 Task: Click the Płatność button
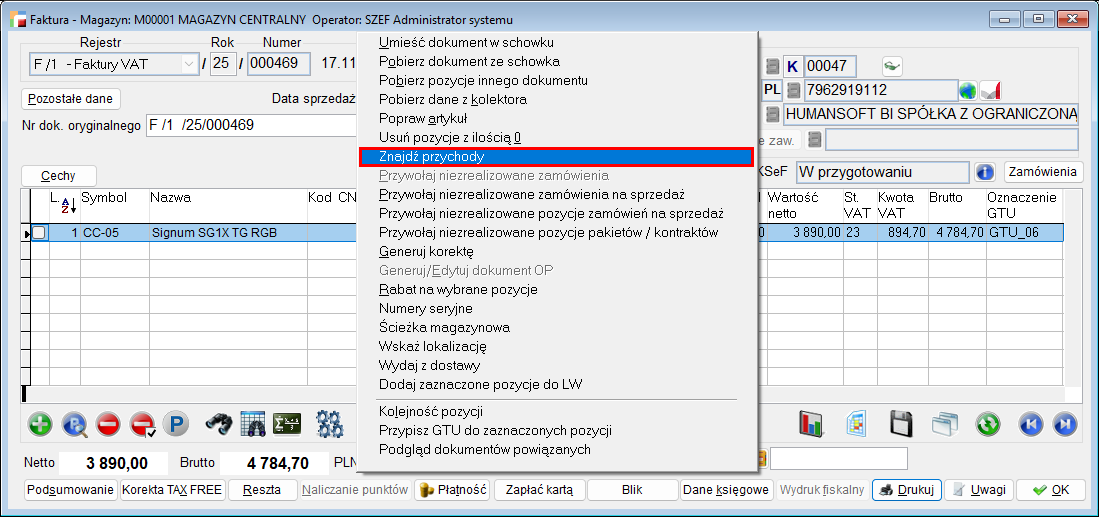tap(452, 490)
